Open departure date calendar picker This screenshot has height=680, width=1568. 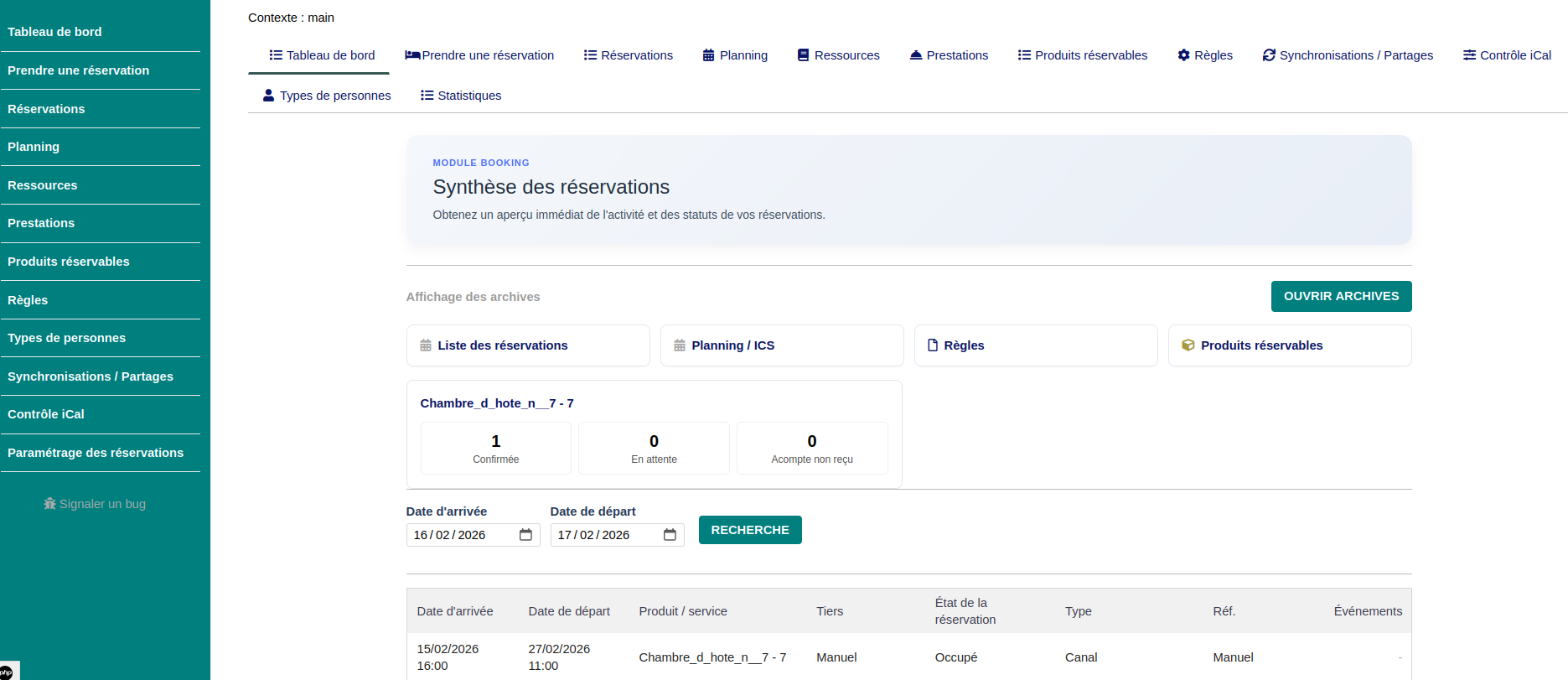(670, 535)
